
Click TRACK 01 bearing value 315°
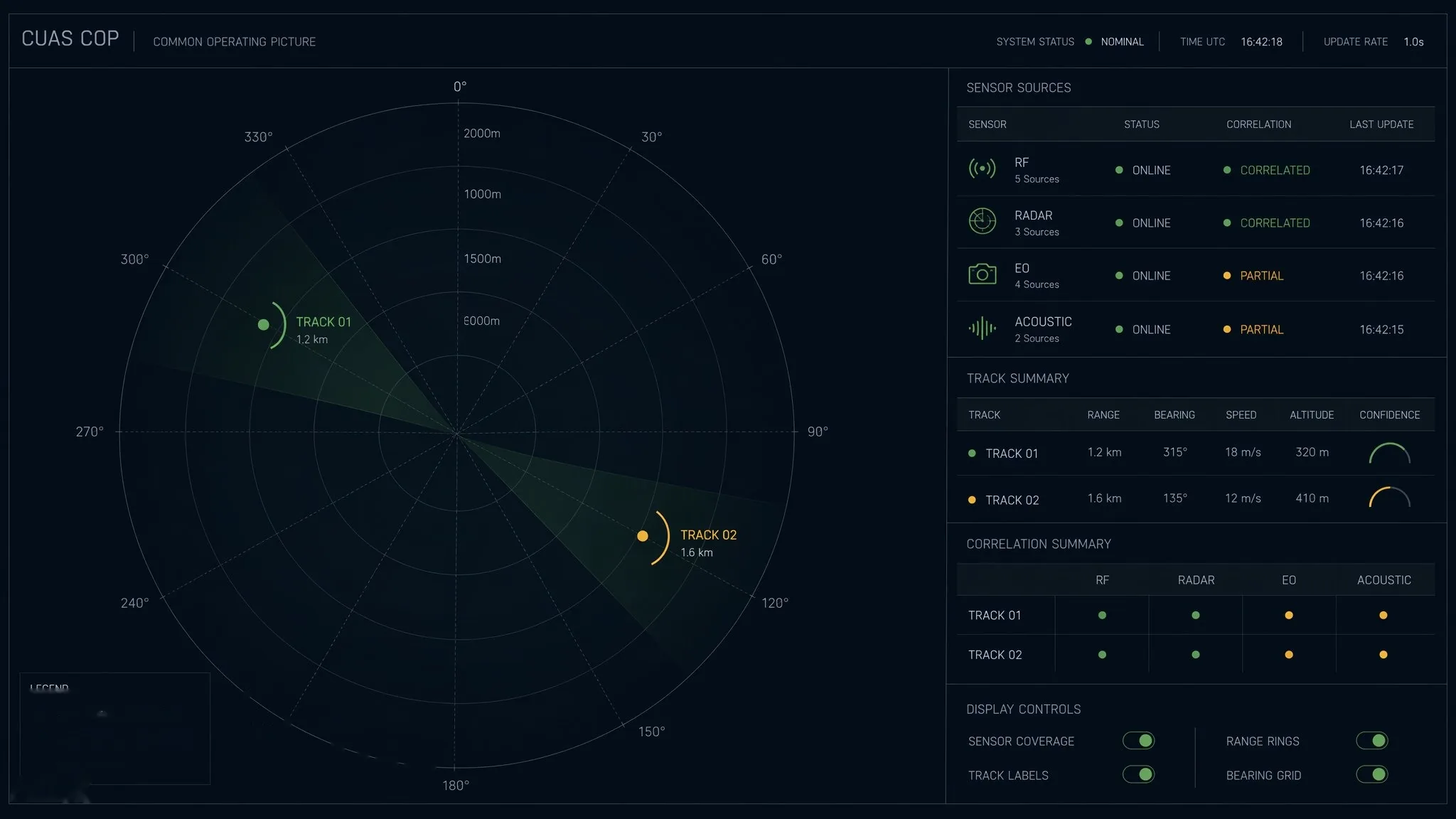tap(1175, 452)
